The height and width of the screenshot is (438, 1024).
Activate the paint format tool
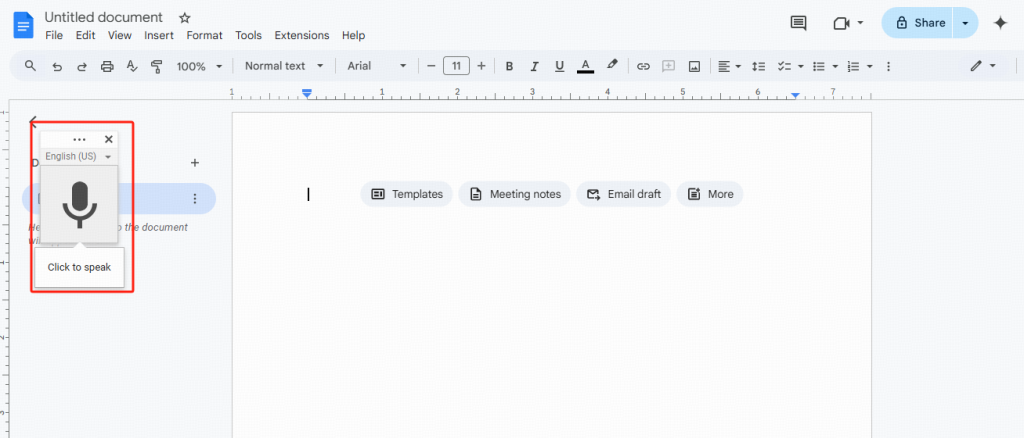point(156,66)
